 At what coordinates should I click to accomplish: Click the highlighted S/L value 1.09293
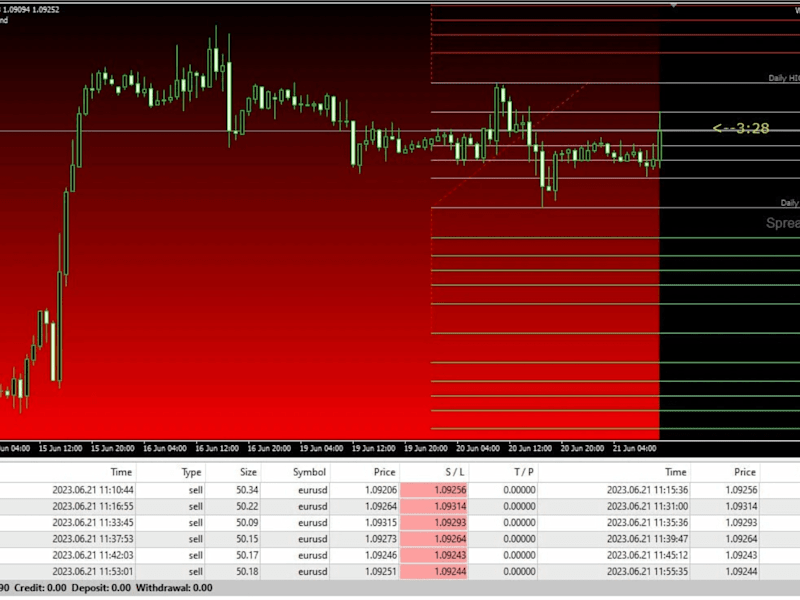pos(434,523)
